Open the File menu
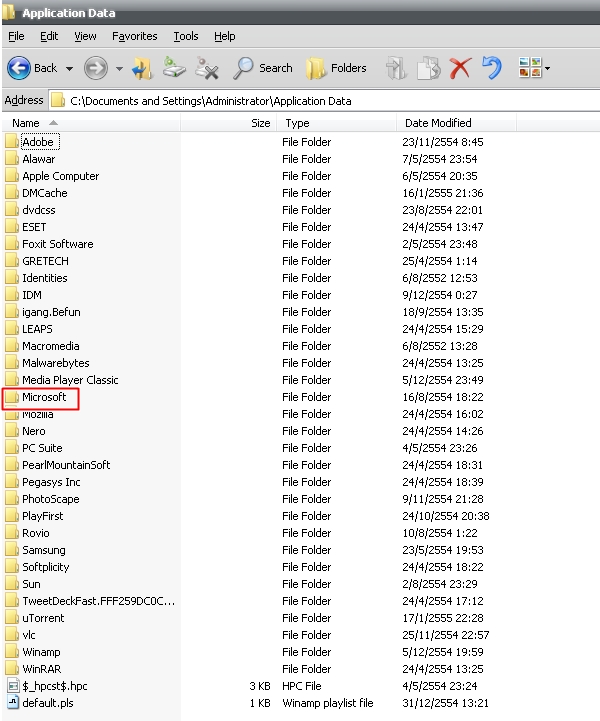The image size is (600, 721). click(x=16, y=36)
